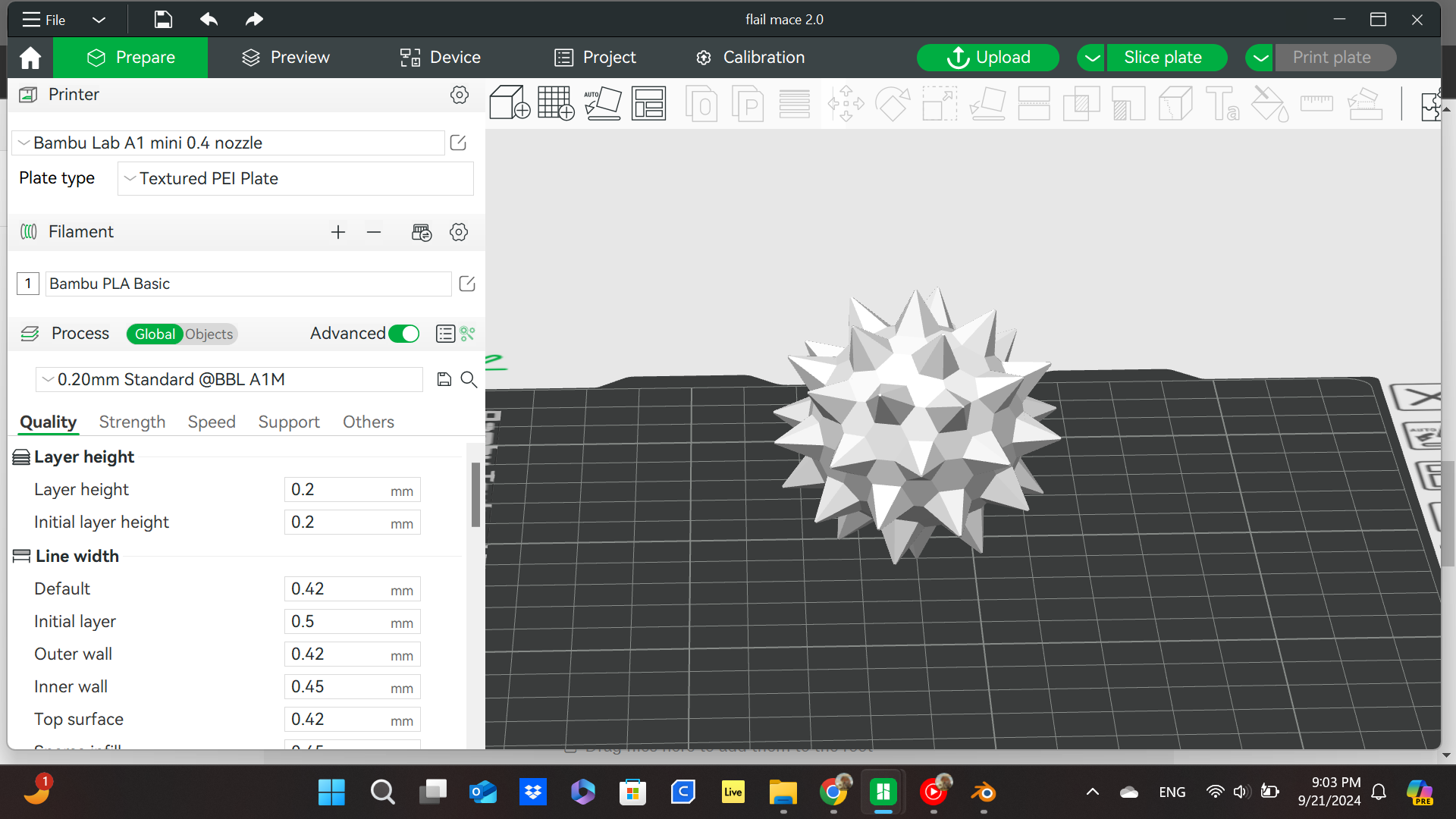This screenshot has width=1456, height=819.
Task: Undo the last action with the back arrow
Action: point(209,20)
